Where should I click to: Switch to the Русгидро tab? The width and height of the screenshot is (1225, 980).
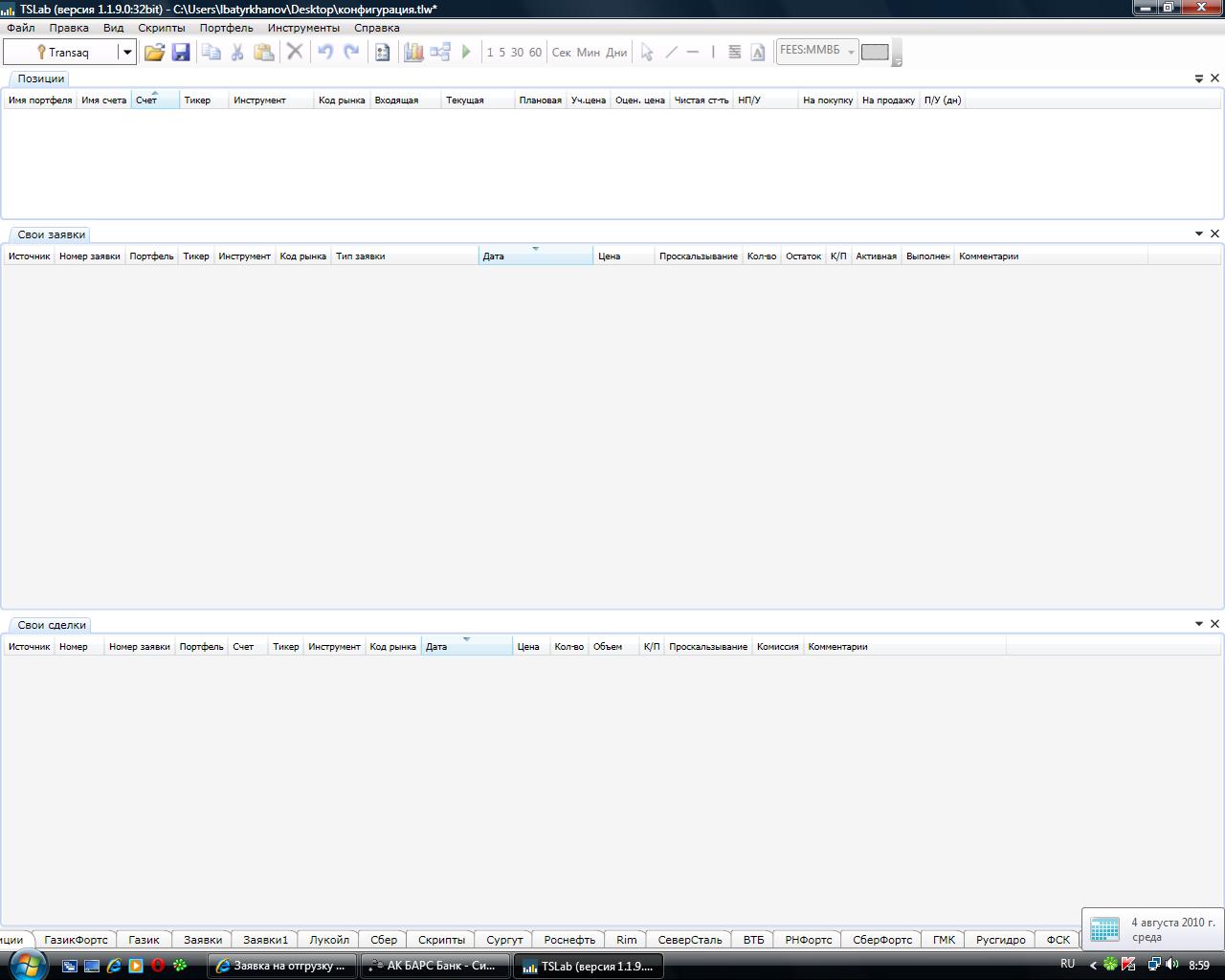1001,940
